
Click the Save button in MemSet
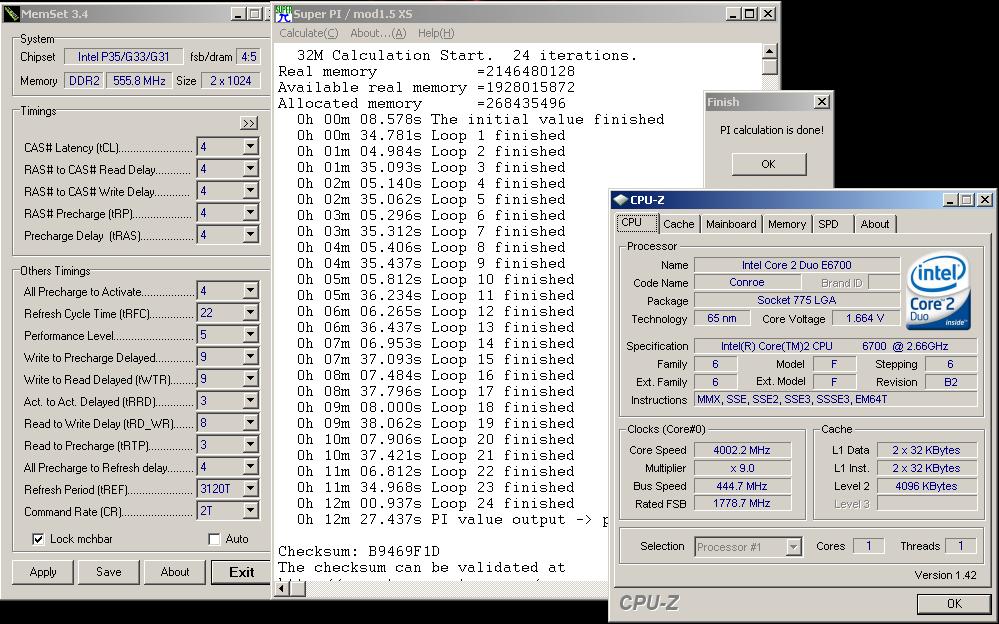[x=108, y=572]
